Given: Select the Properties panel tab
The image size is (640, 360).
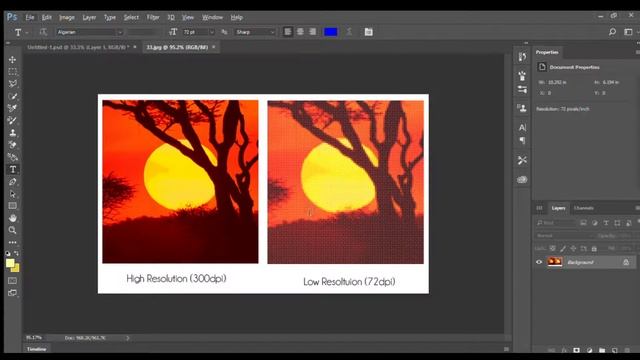Looking at the screenshot, I should (x=547, y=52).
